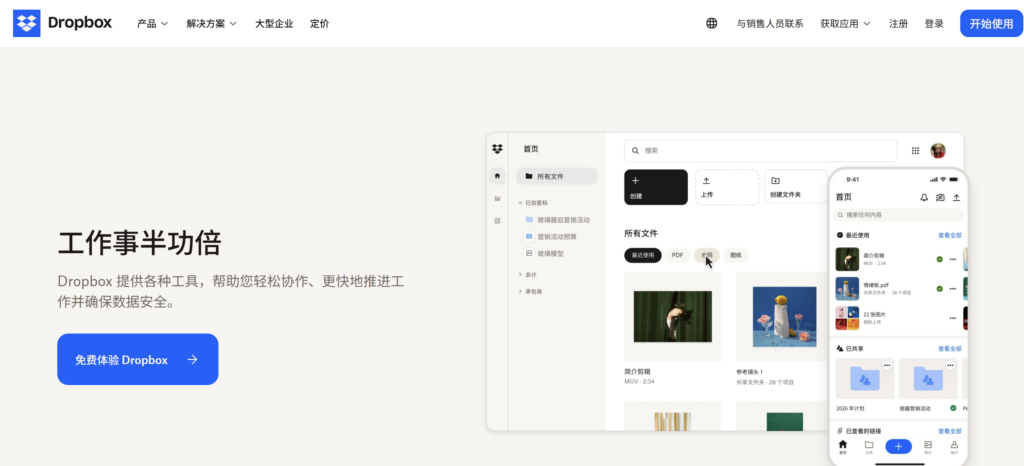Open the 与销售人员联系 link
Image resolution: width=1024 pixels, height=466 pixels.
(x=770, y=23)
